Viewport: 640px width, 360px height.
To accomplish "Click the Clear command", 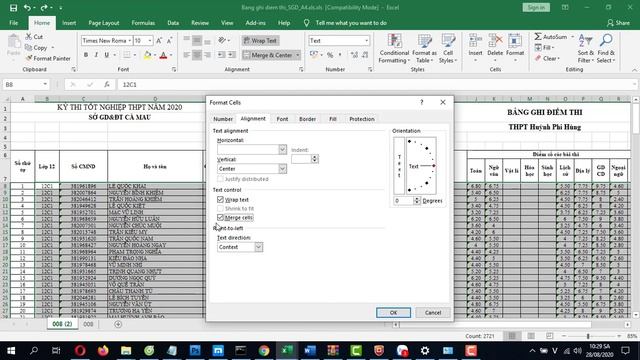I will coord(547,58).
